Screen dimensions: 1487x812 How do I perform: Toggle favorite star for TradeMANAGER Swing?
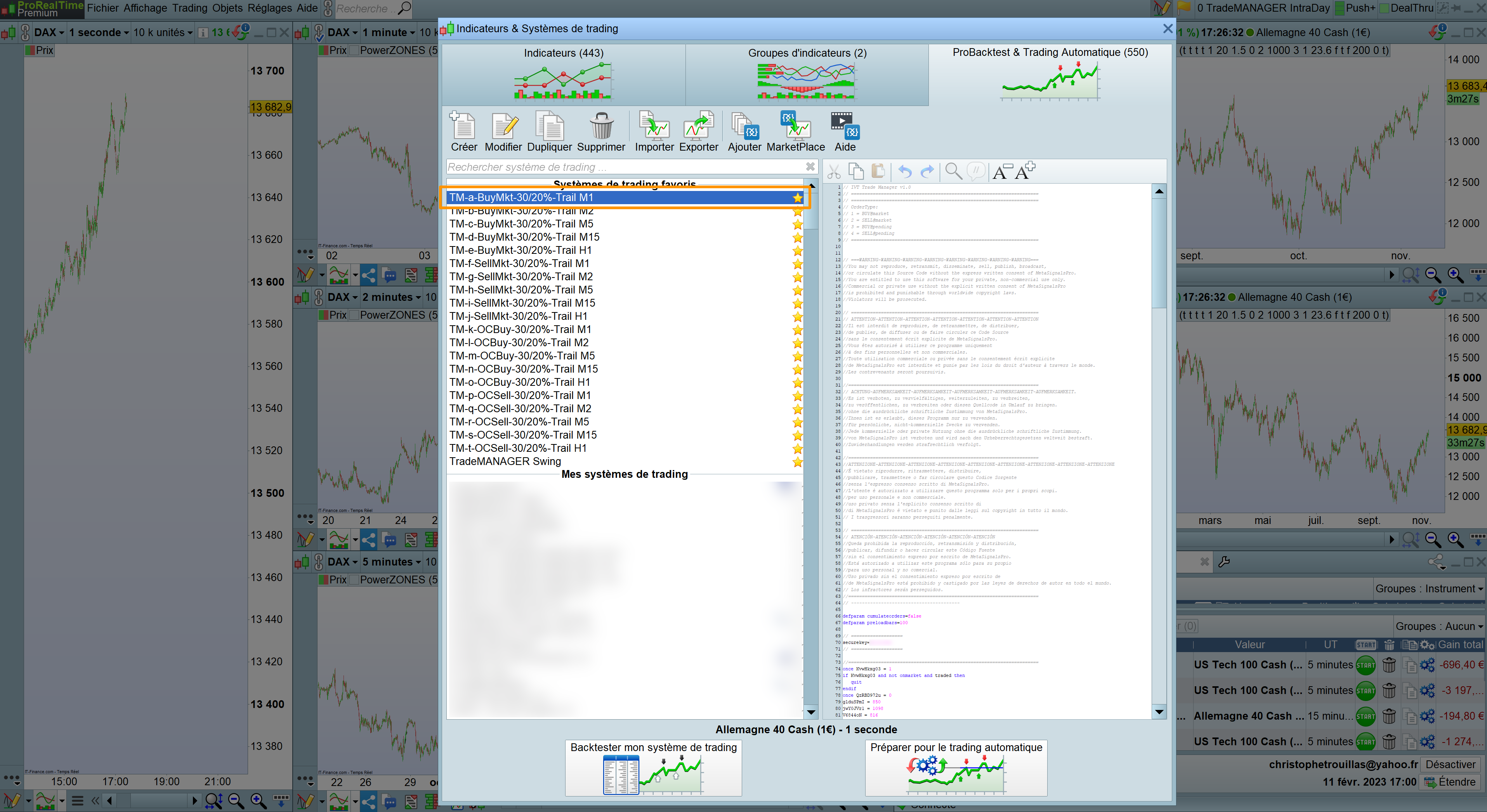[798, 462]
